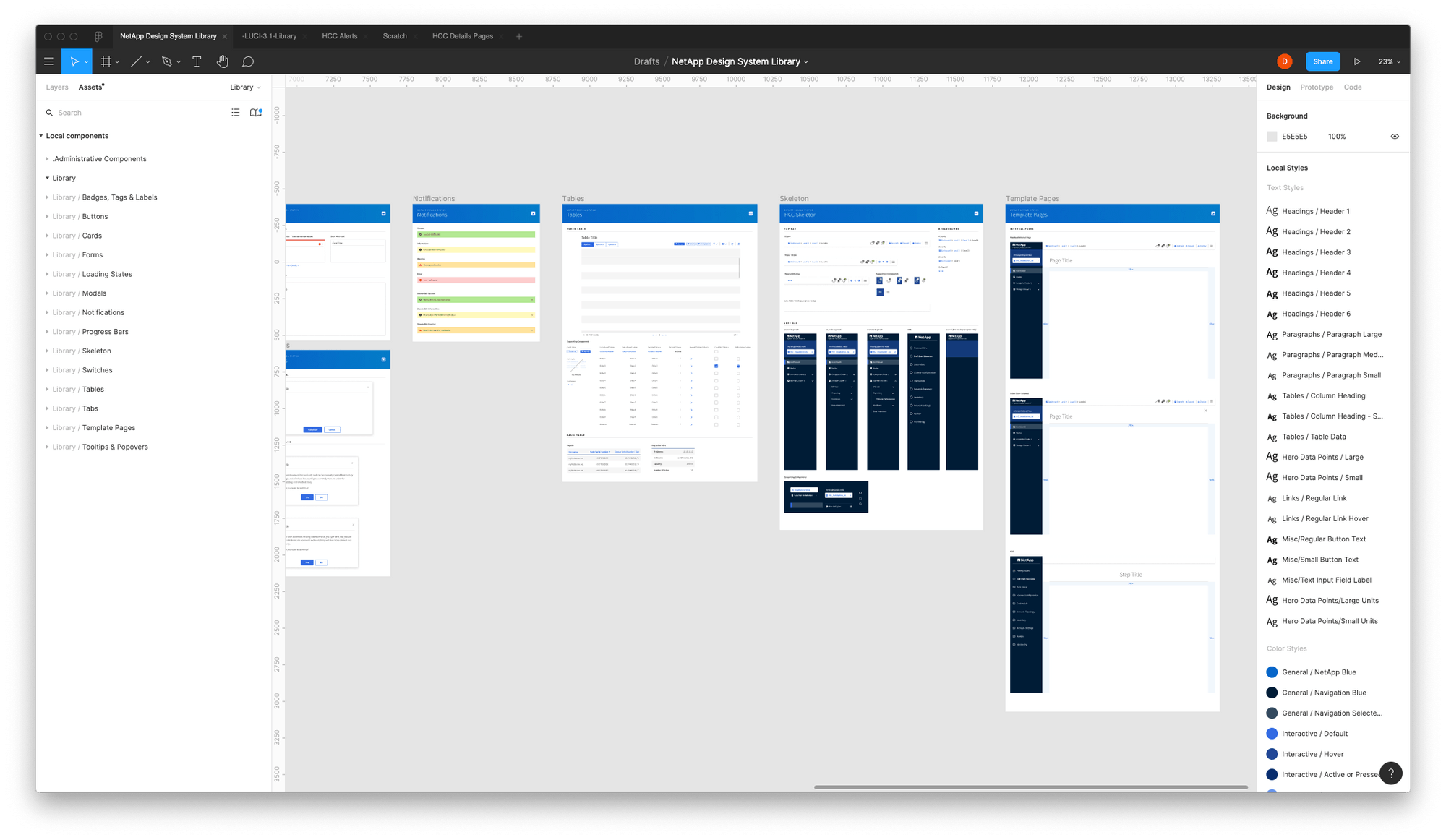Click Hero Data Points / Large style icon

point(1272,457)
